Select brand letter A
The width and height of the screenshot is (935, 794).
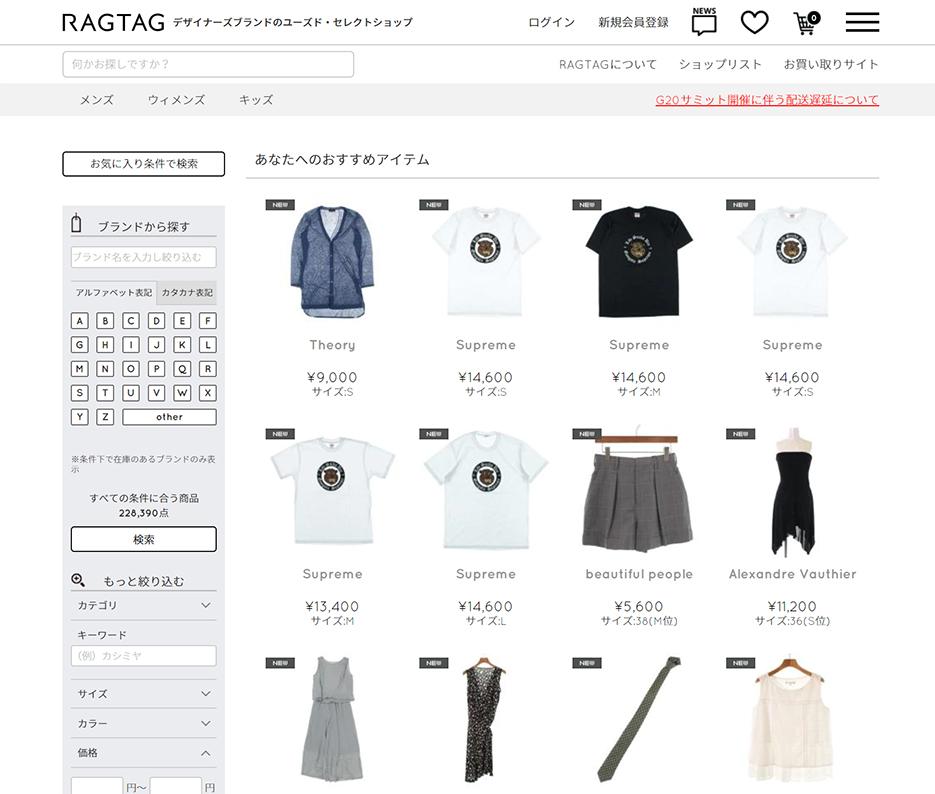tap(79, 321)
